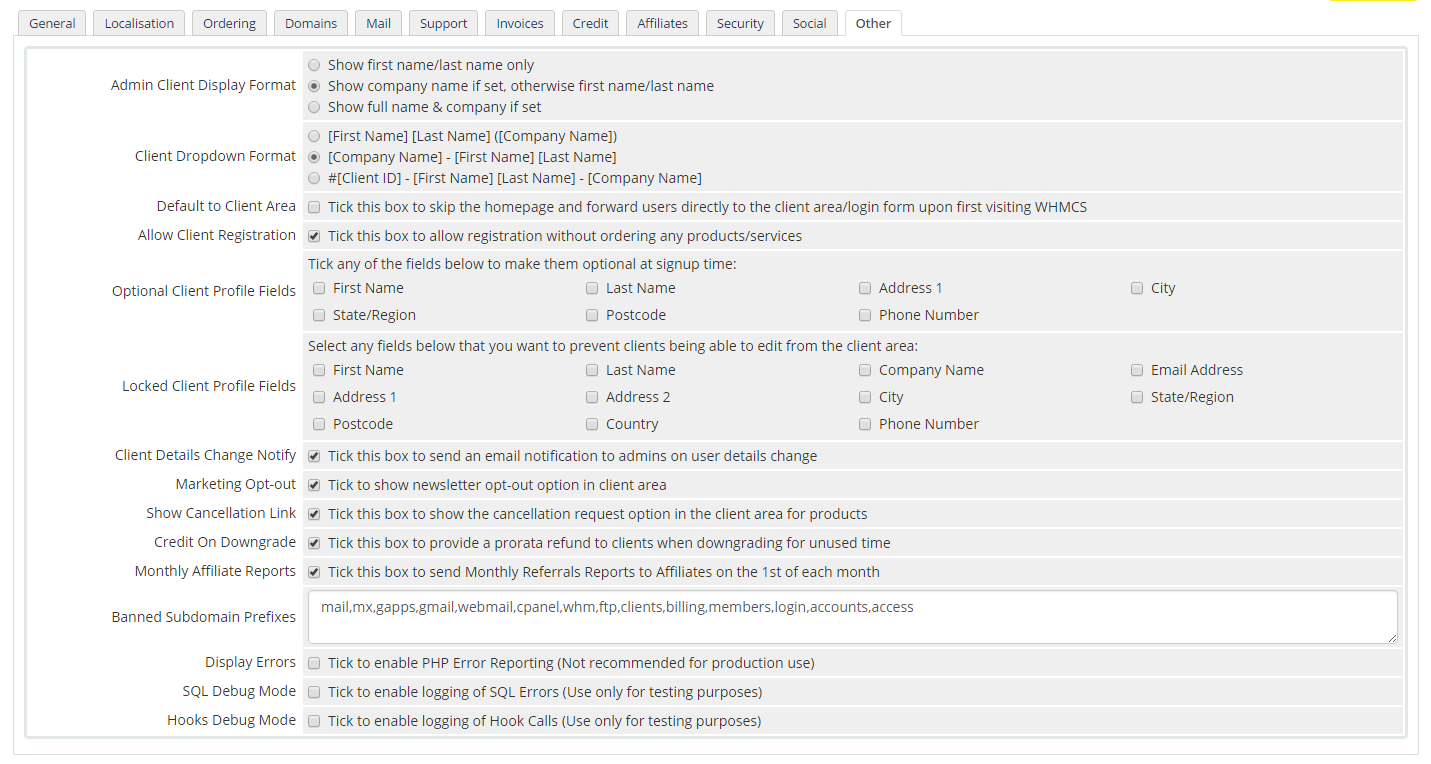Click the Banned Subdomain Prefixes text box
This screenshot has width=1431, height=764.
(852, 617)
